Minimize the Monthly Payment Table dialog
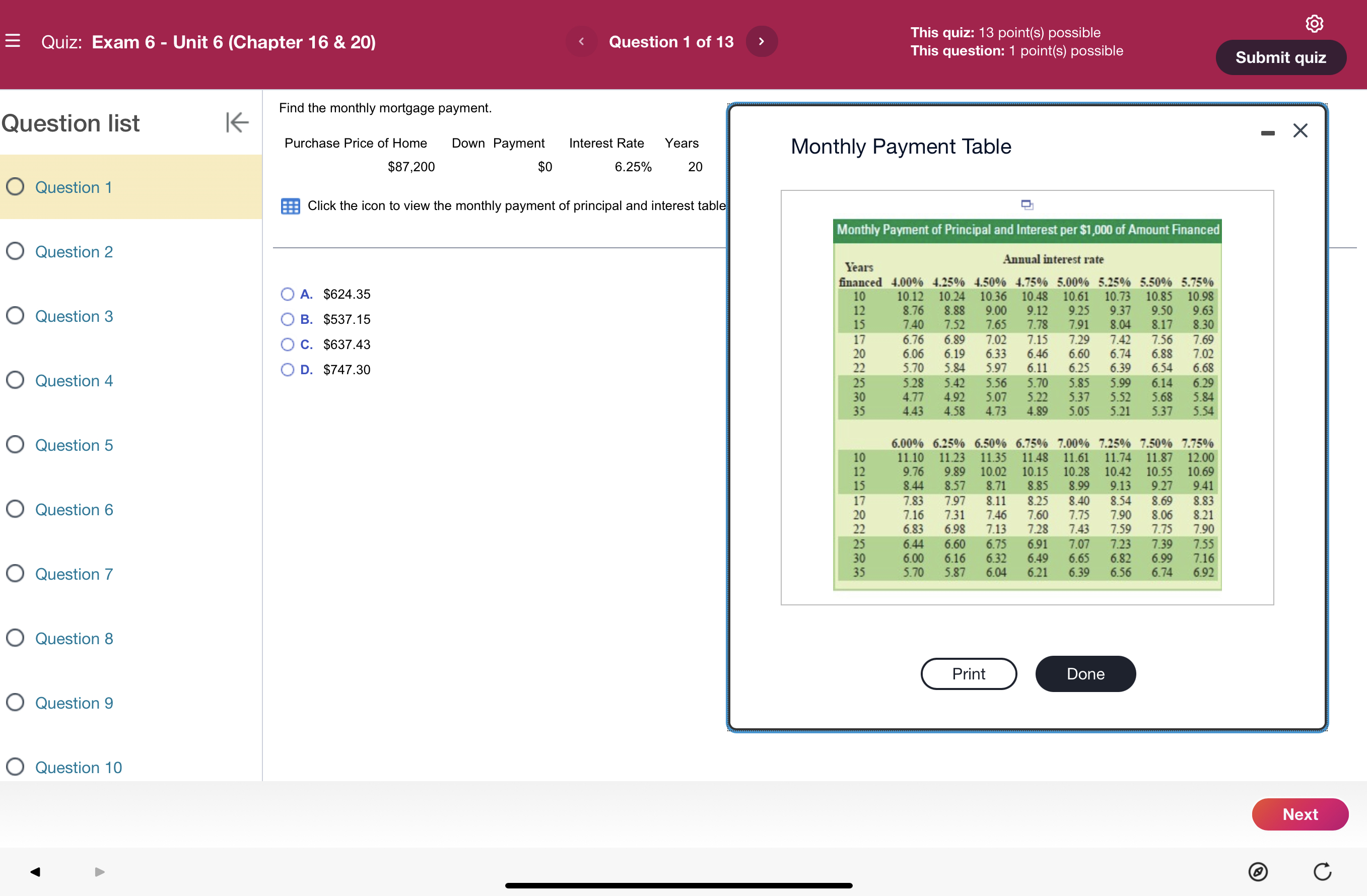 [x=1267, y=132]
